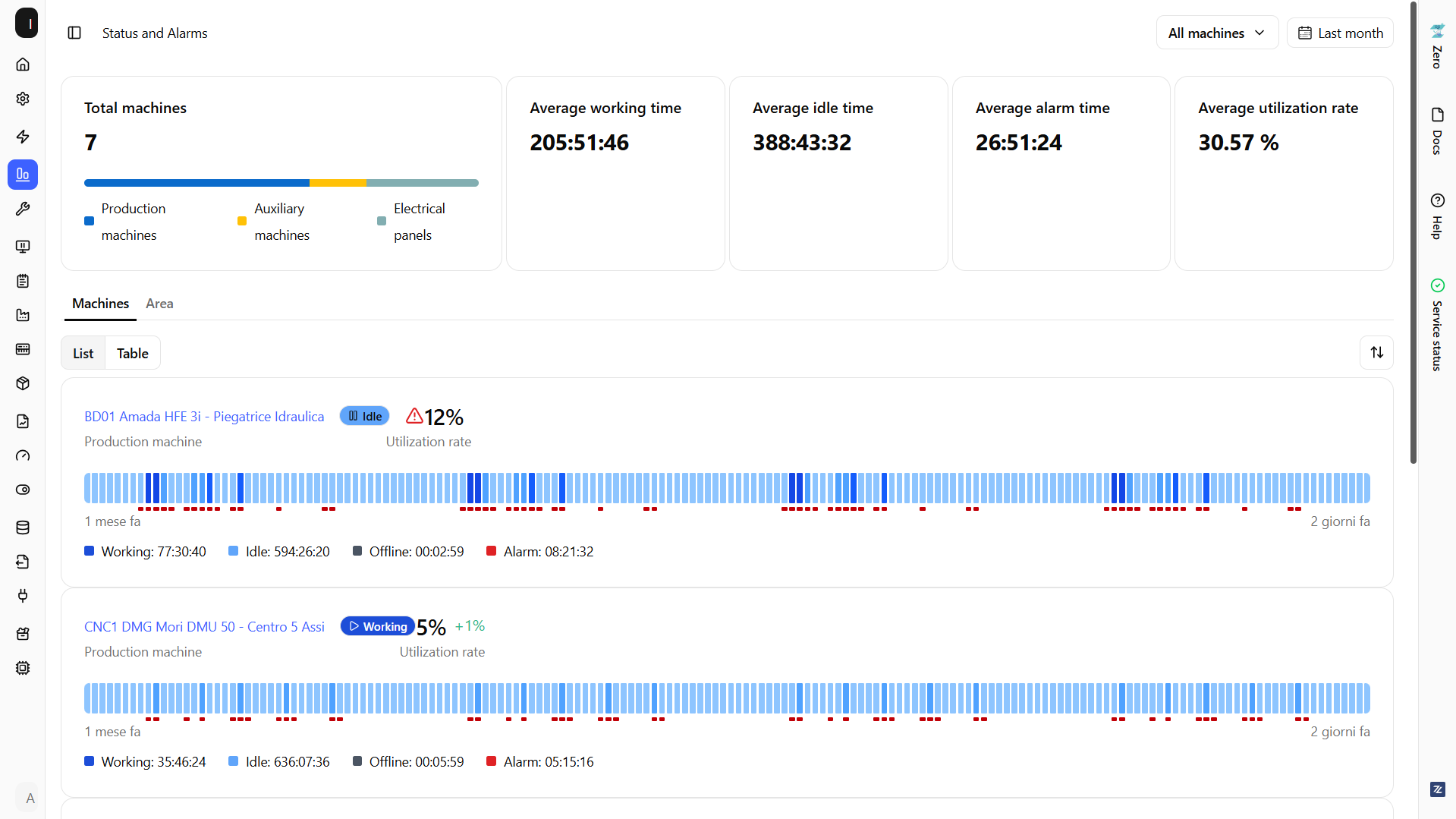Select the package box sidebar icon

pyautogui.click(x=23, y=383)
